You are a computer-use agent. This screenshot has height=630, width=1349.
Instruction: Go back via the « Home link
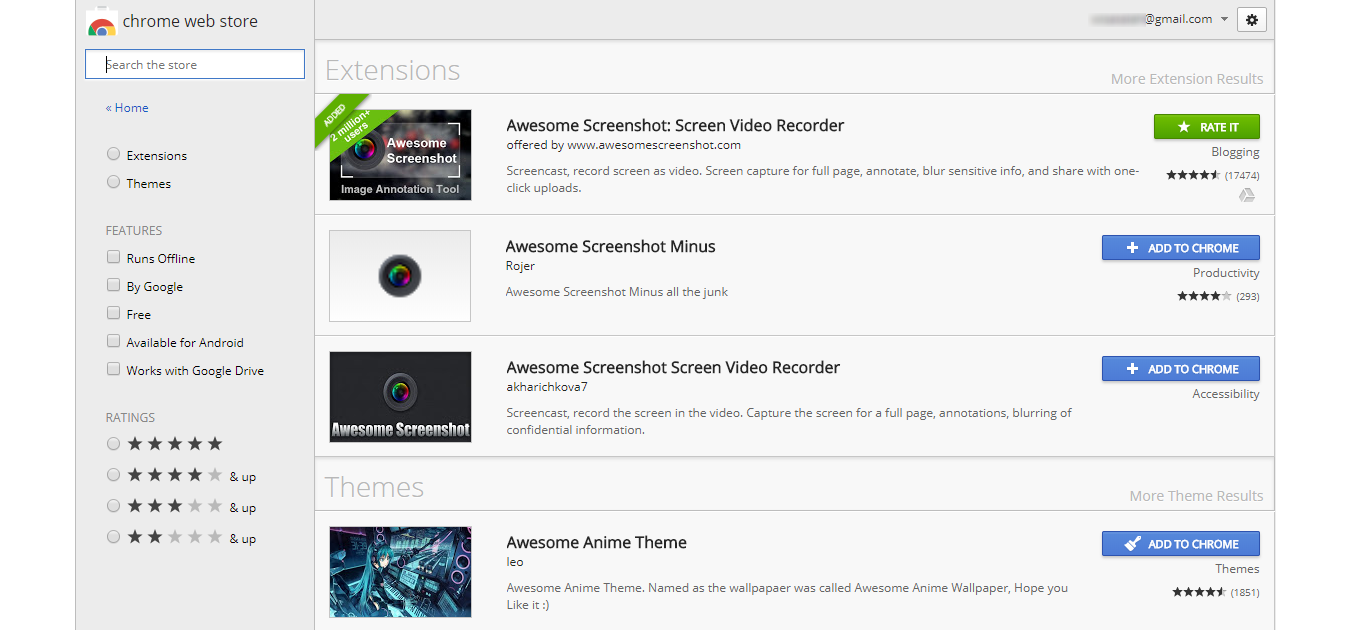pos(127,108)
